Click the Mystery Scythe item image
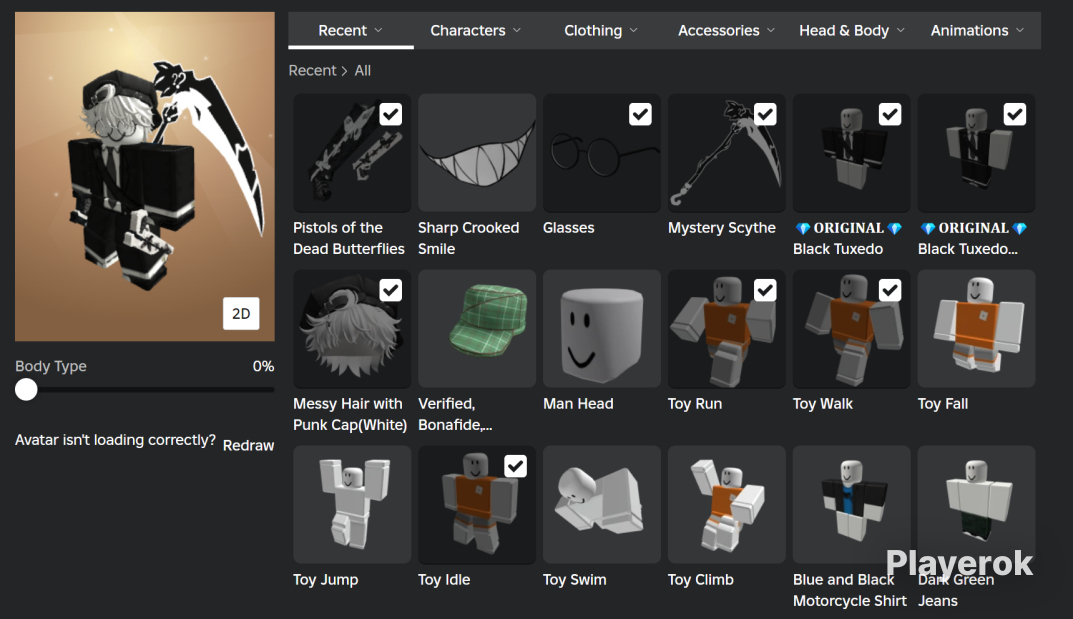The width and height of the screenshot is (1073, 619). (x=727, y=153)
